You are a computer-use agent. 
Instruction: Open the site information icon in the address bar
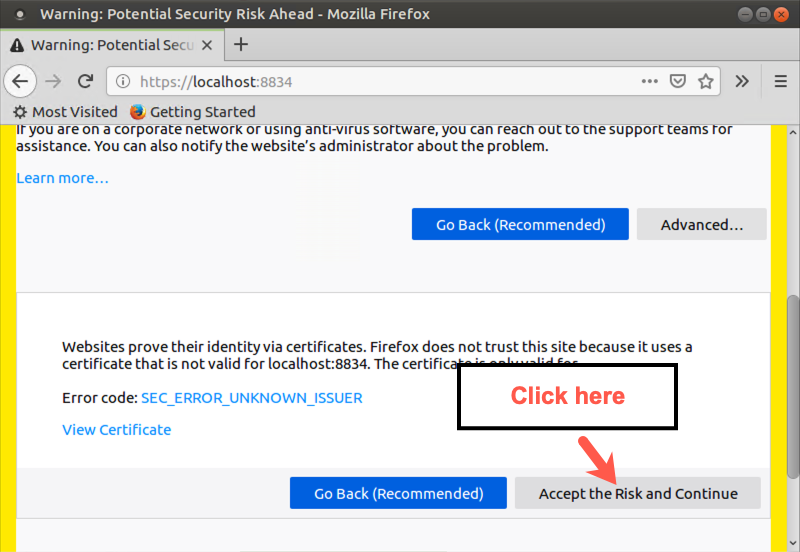tap(123, 82)
